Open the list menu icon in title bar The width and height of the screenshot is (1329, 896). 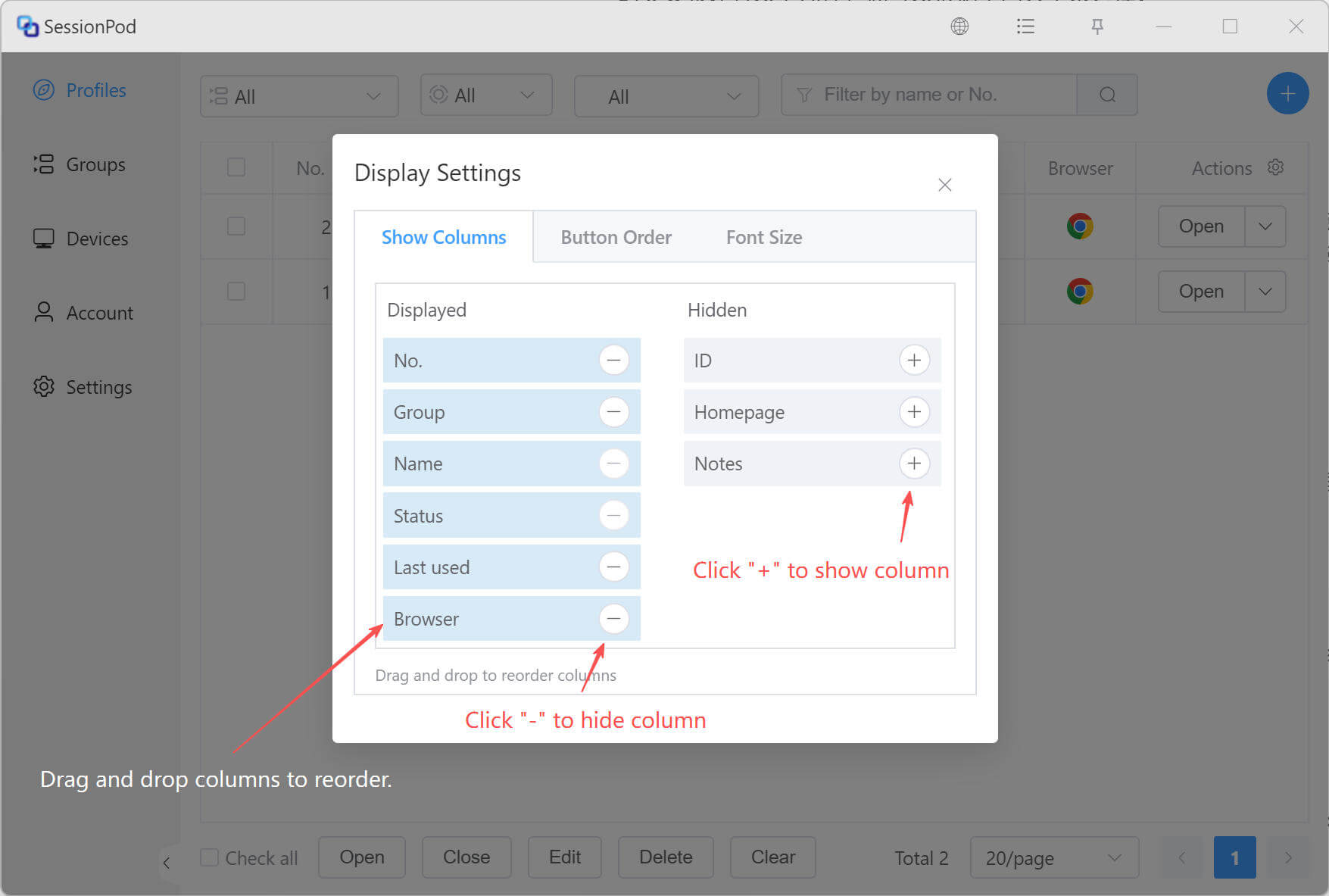(x=1025, y=27)
